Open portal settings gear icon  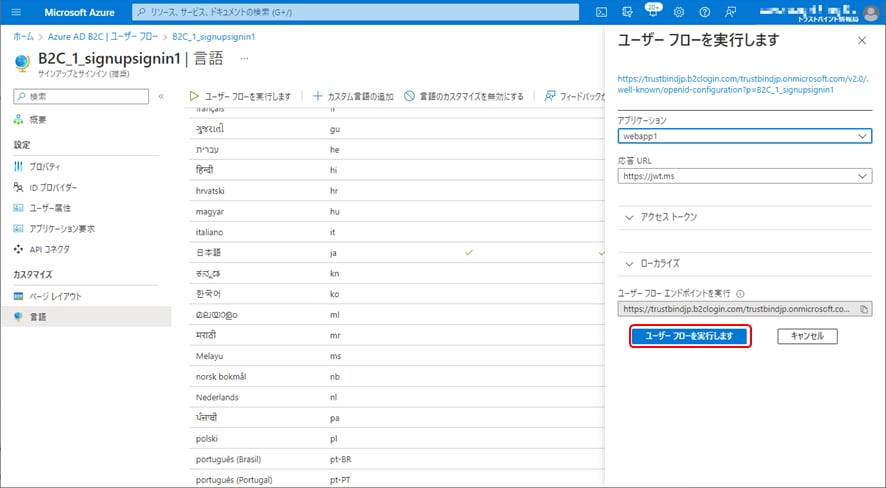coord(679,12)
